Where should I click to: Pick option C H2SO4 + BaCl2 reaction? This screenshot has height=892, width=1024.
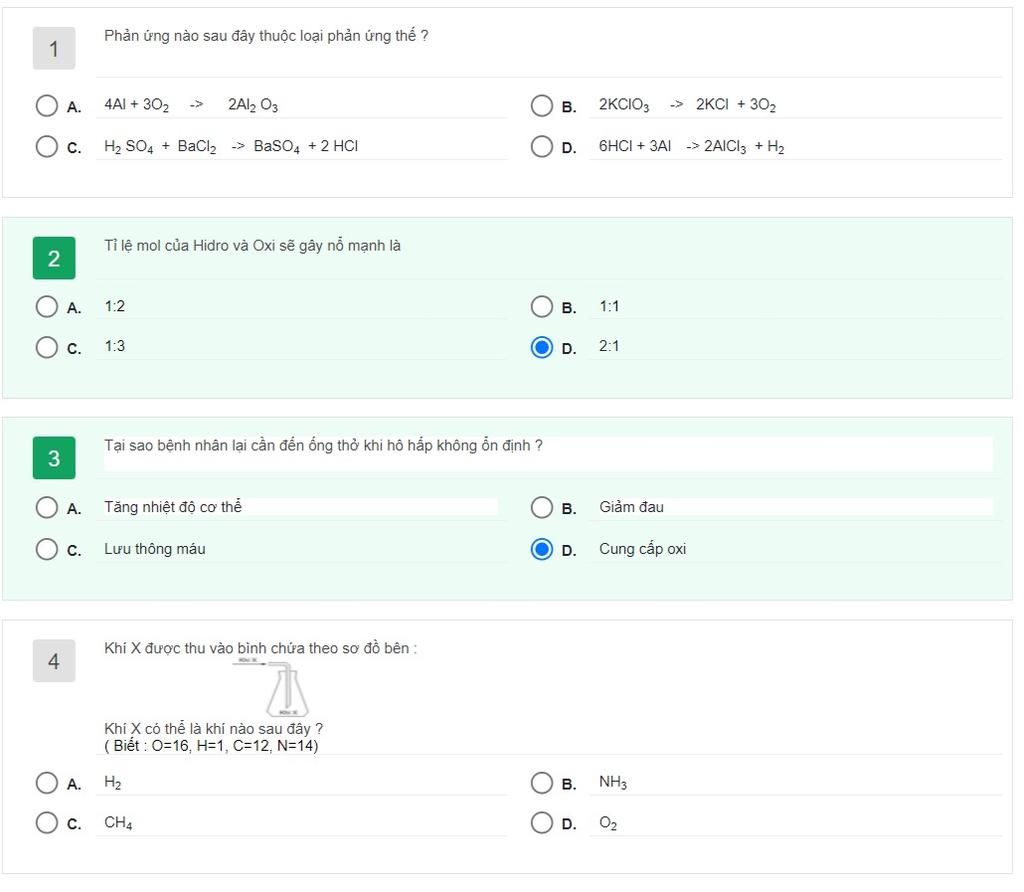[46, 146]
